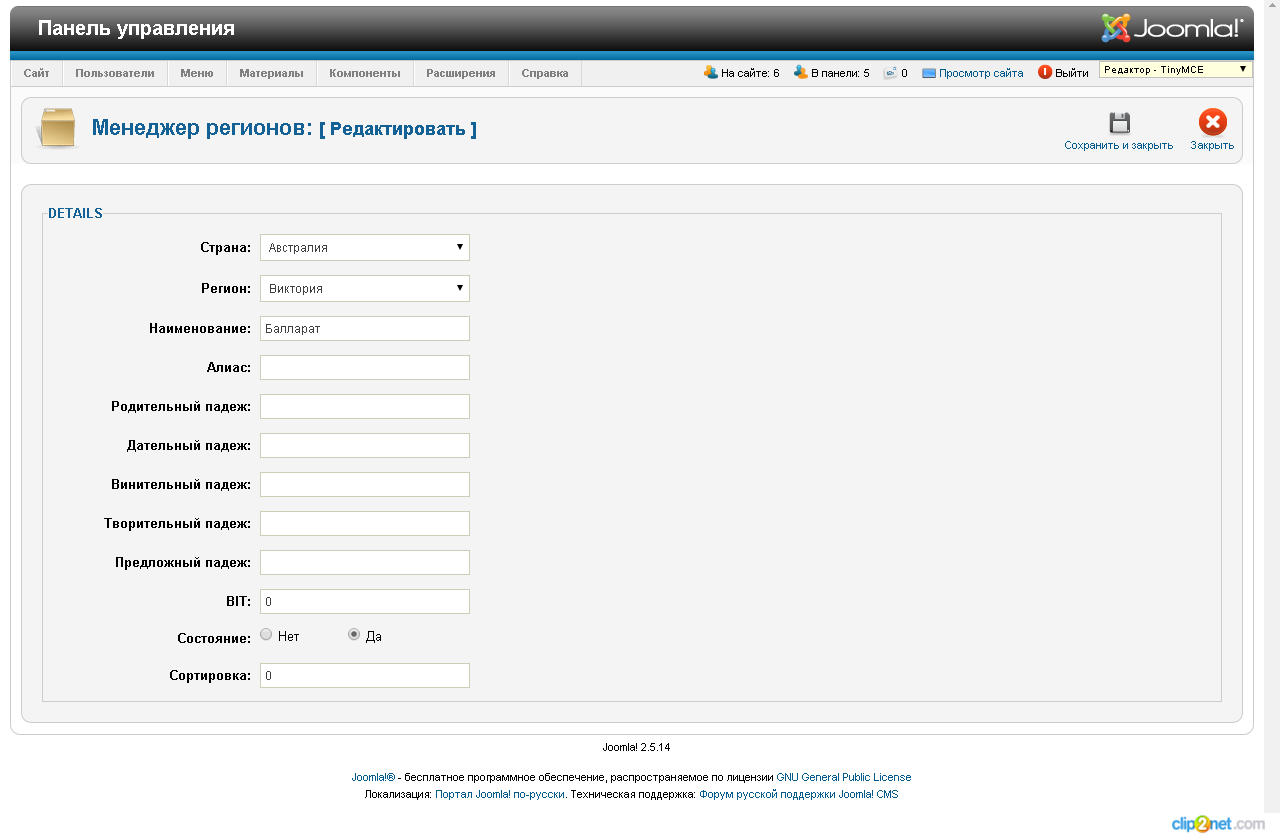The image size is (1280, 835).
Task: Open the Пользователи menu
Action: pyautogui.click(x=115, y=73)
